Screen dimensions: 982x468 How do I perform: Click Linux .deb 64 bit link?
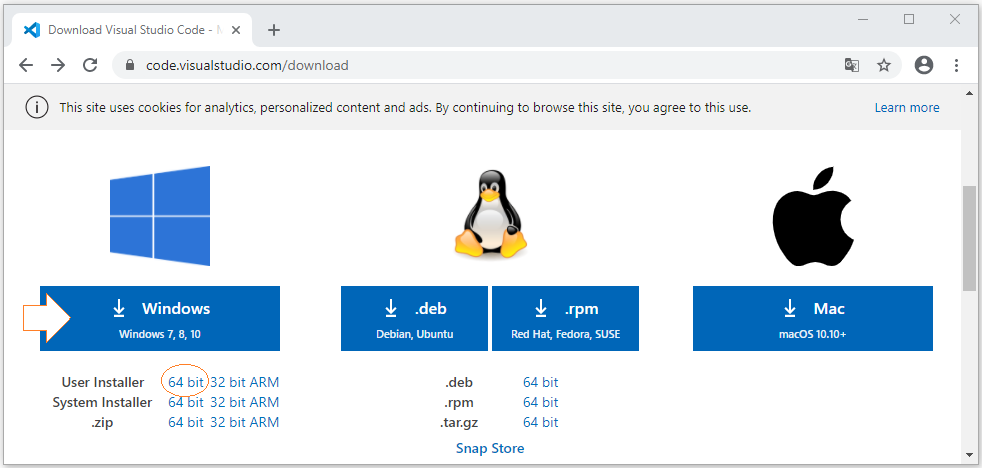(x=540, y=382)
